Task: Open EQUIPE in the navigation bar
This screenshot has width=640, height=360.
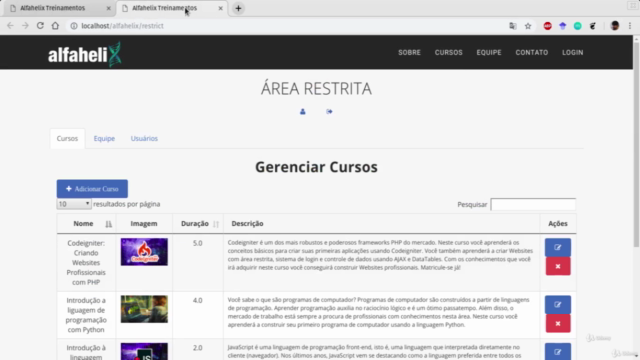Action: point(489,52)
